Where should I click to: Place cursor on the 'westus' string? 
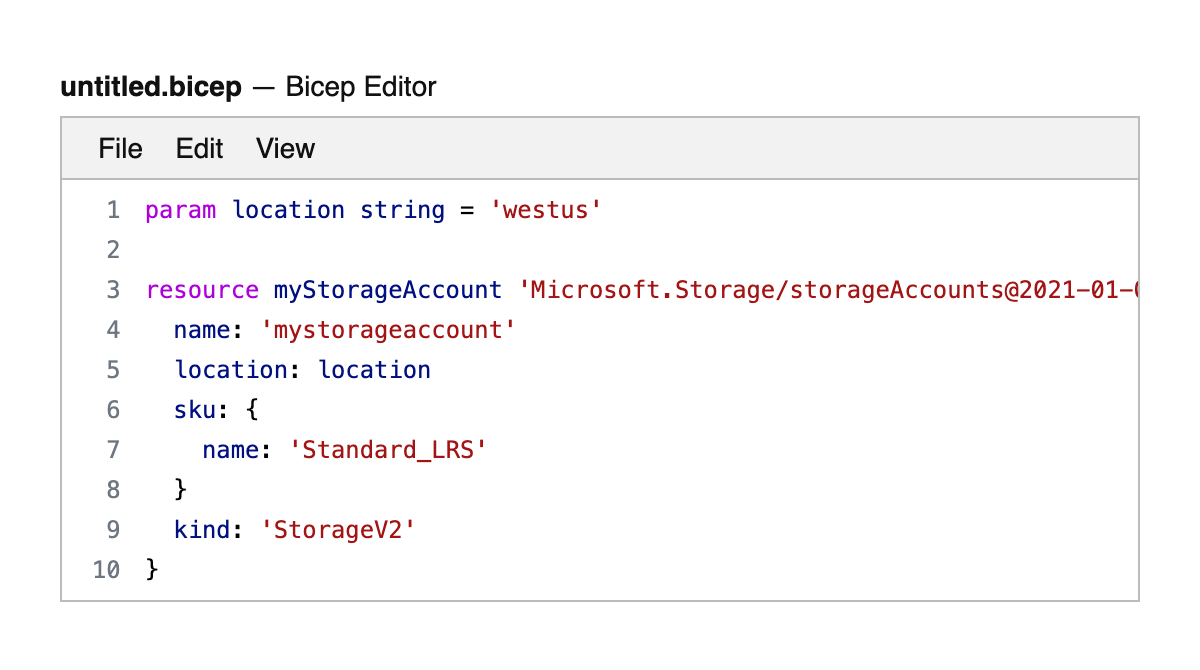click(546, 210)
